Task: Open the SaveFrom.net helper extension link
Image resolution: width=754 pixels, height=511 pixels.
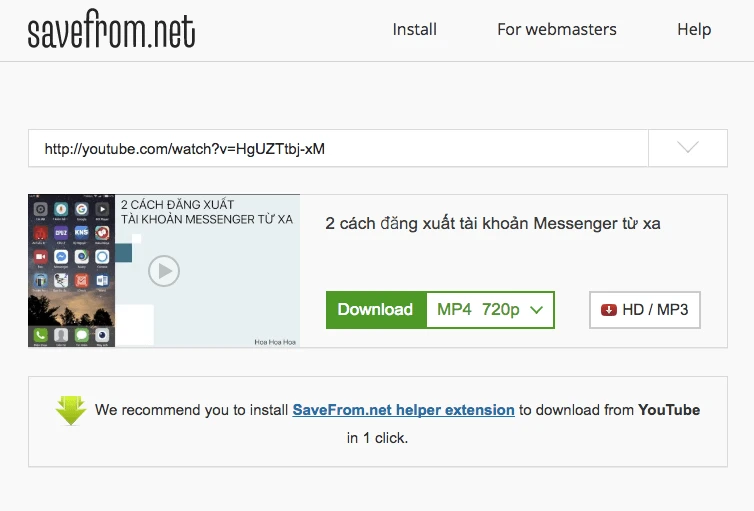Action: (x=403, y=410)
